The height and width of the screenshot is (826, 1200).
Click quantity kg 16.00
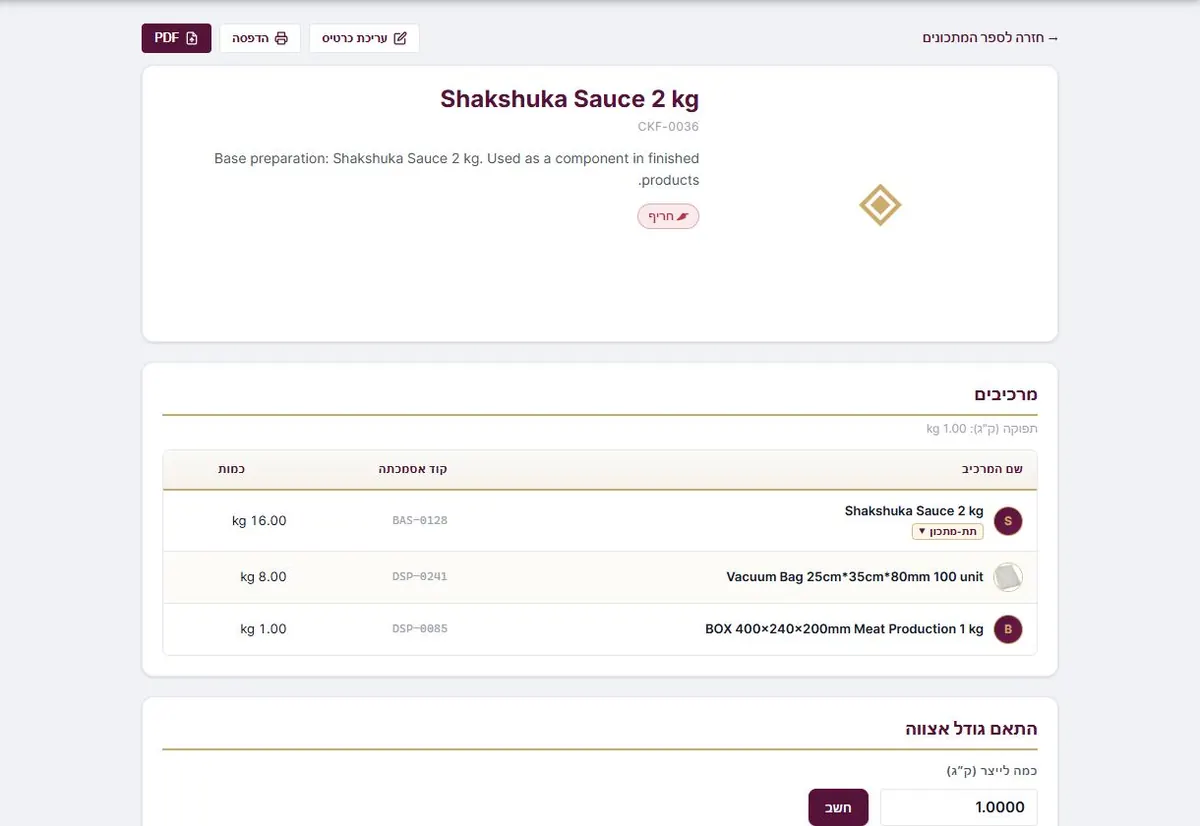pos(259,521)
